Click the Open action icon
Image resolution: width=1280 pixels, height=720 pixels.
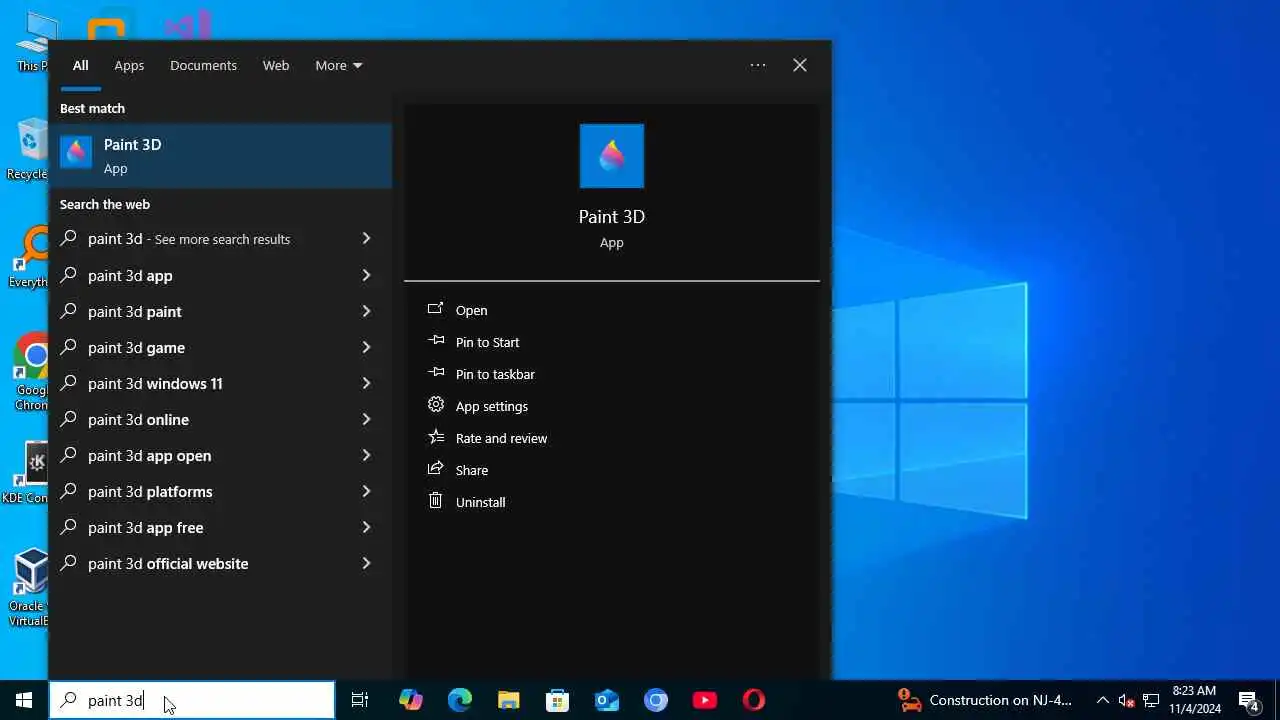(435, 310)
